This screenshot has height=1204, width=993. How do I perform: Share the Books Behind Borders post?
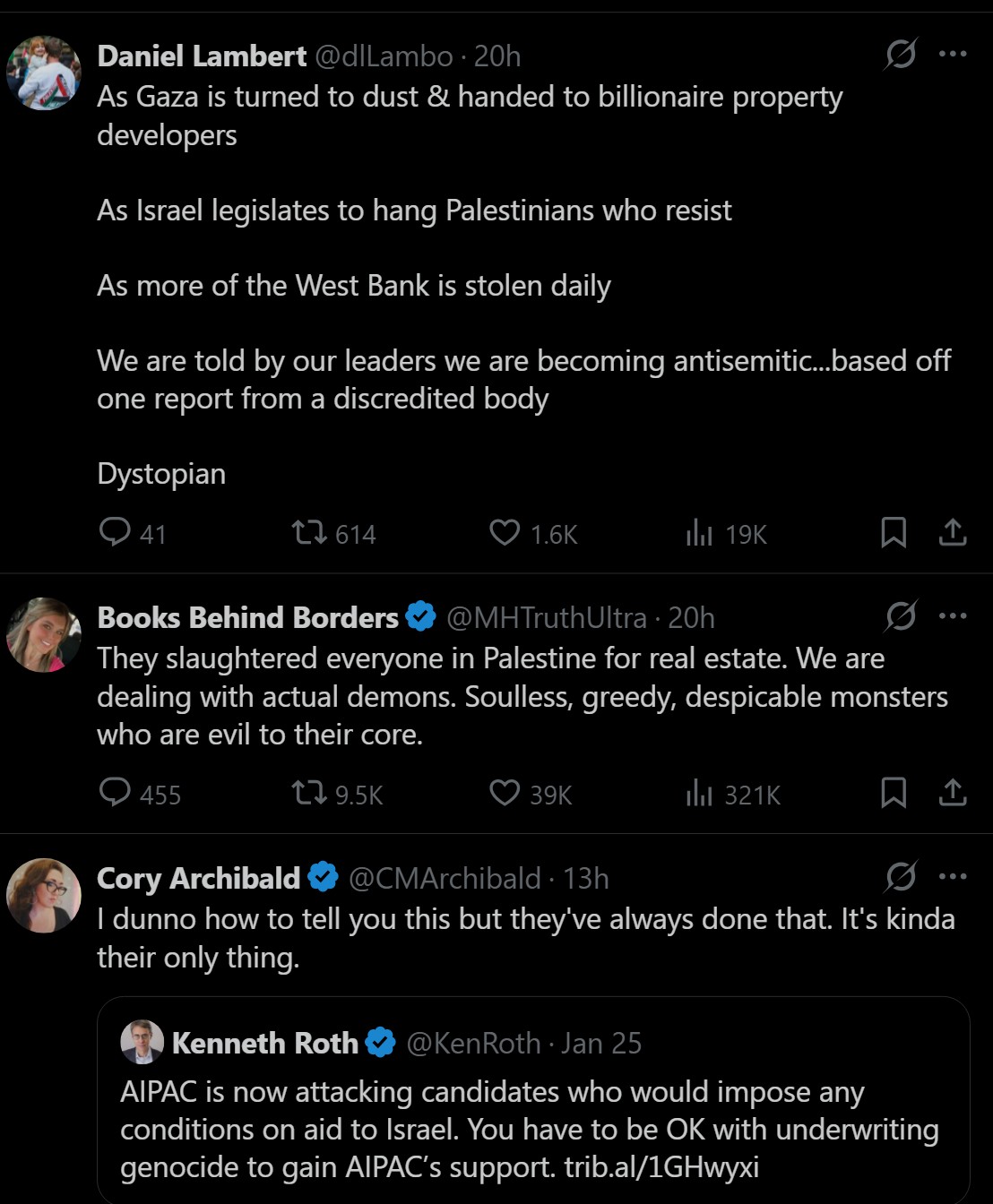tap(952, 794)
